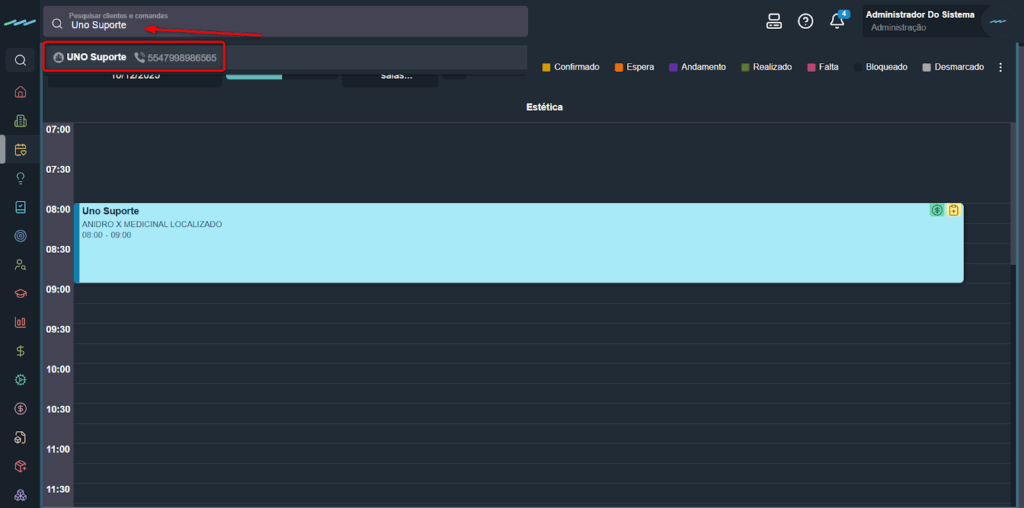Open the green dollar sign sidebar icon
1024x508 pixels.
pyautogui.click(x=20, y=351)
